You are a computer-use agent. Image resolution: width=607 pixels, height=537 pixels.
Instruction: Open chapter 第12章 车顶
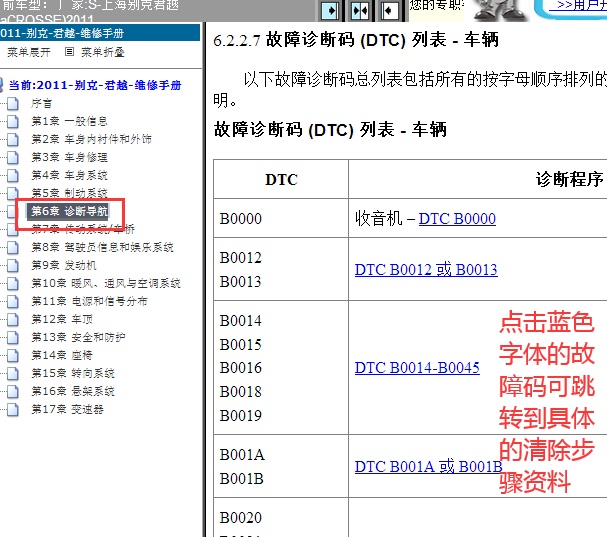62,319
